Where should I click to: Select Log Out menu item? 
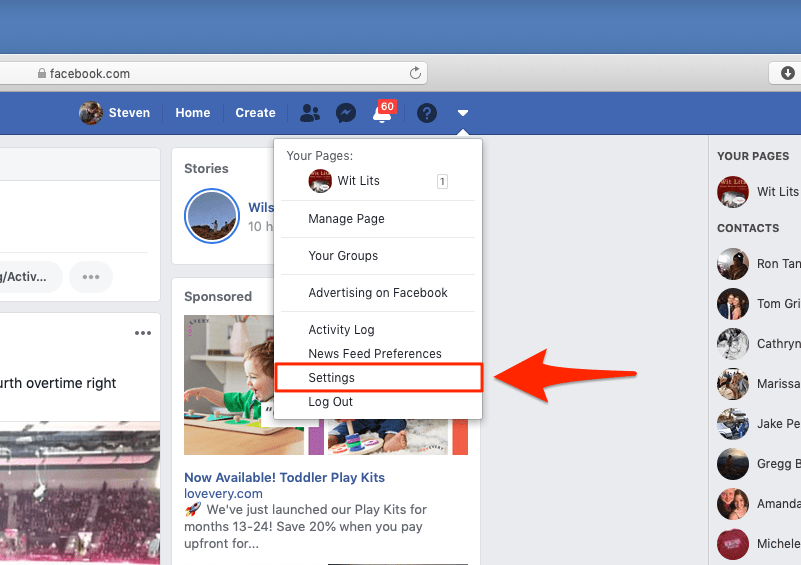pyautogui.click(x=378, y=402)
